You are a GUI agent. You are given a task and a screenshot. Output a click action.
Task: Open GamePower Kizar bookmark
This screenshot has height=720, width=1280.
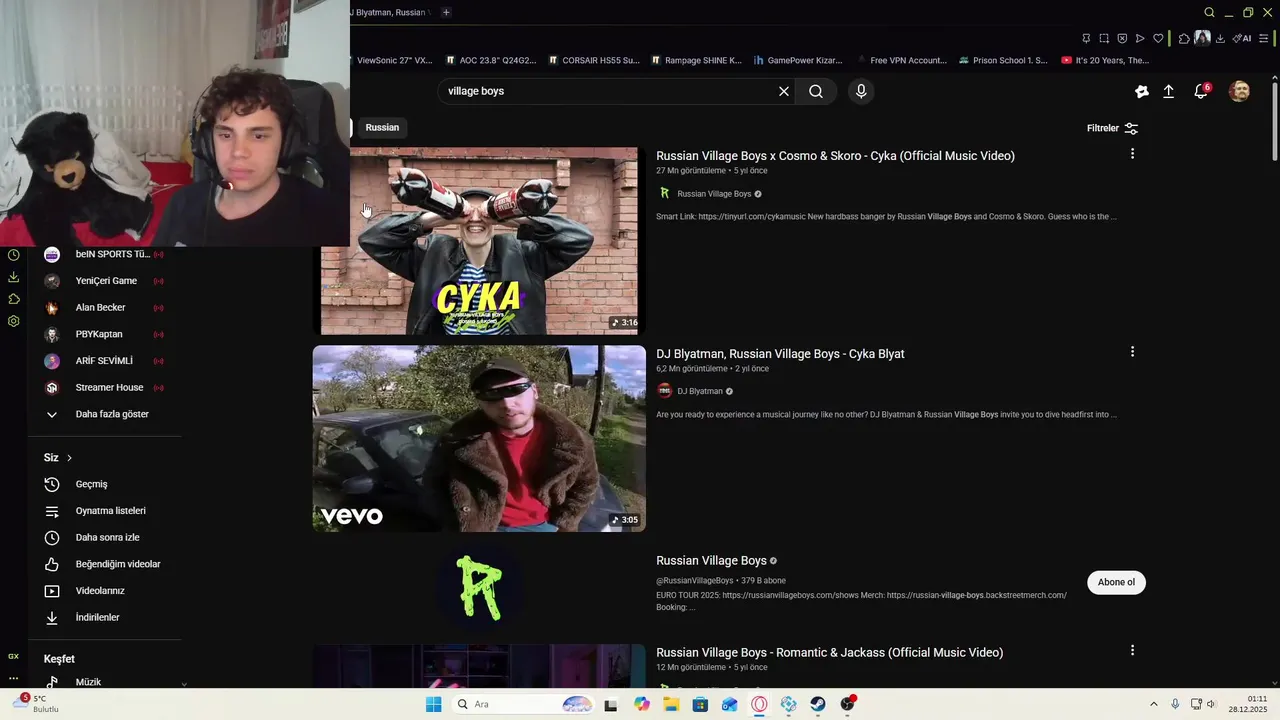coord(798,60)
